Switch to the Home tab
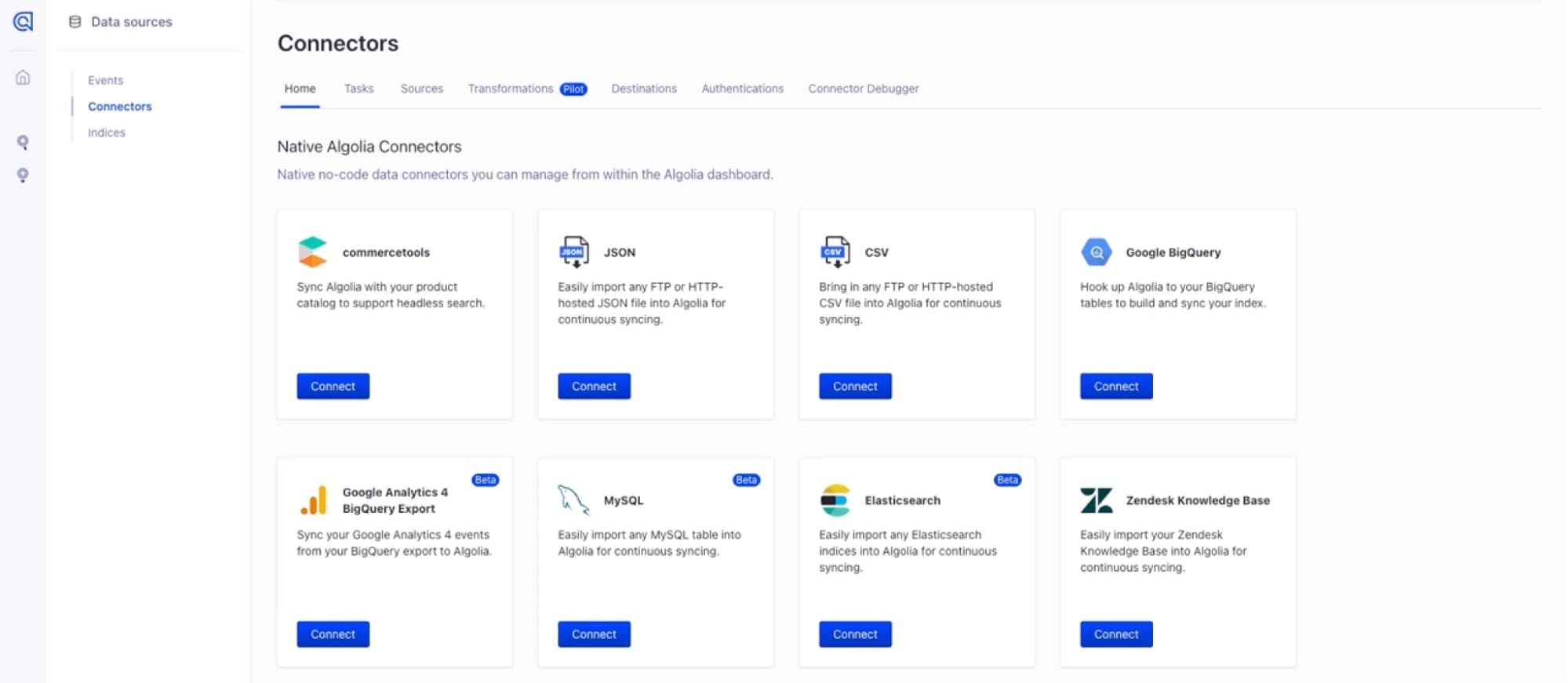1568x683 pixels. [300, 89]
